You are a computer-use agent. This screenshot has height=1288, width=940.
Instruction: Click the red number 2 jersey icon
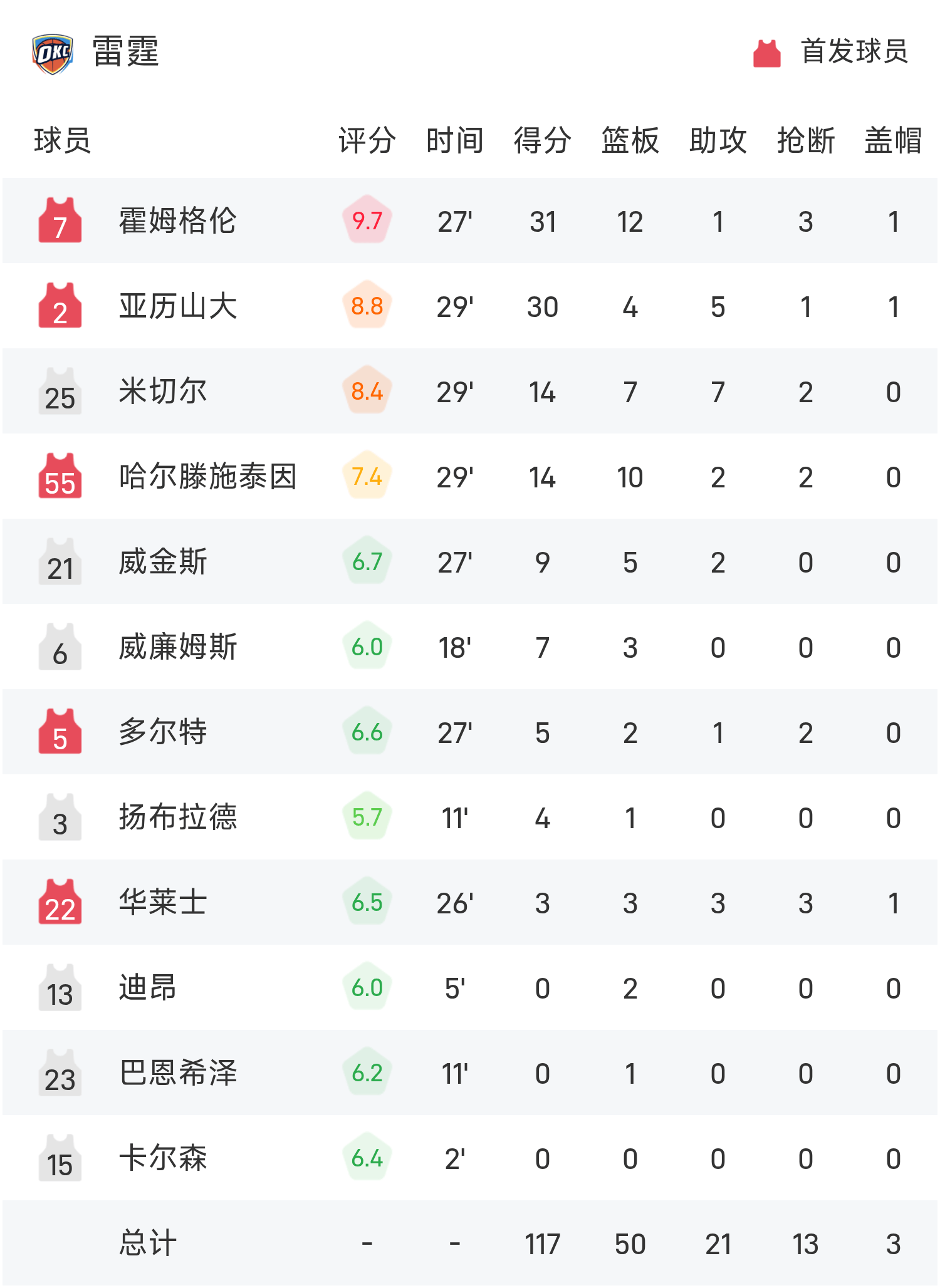click(60, 306)
